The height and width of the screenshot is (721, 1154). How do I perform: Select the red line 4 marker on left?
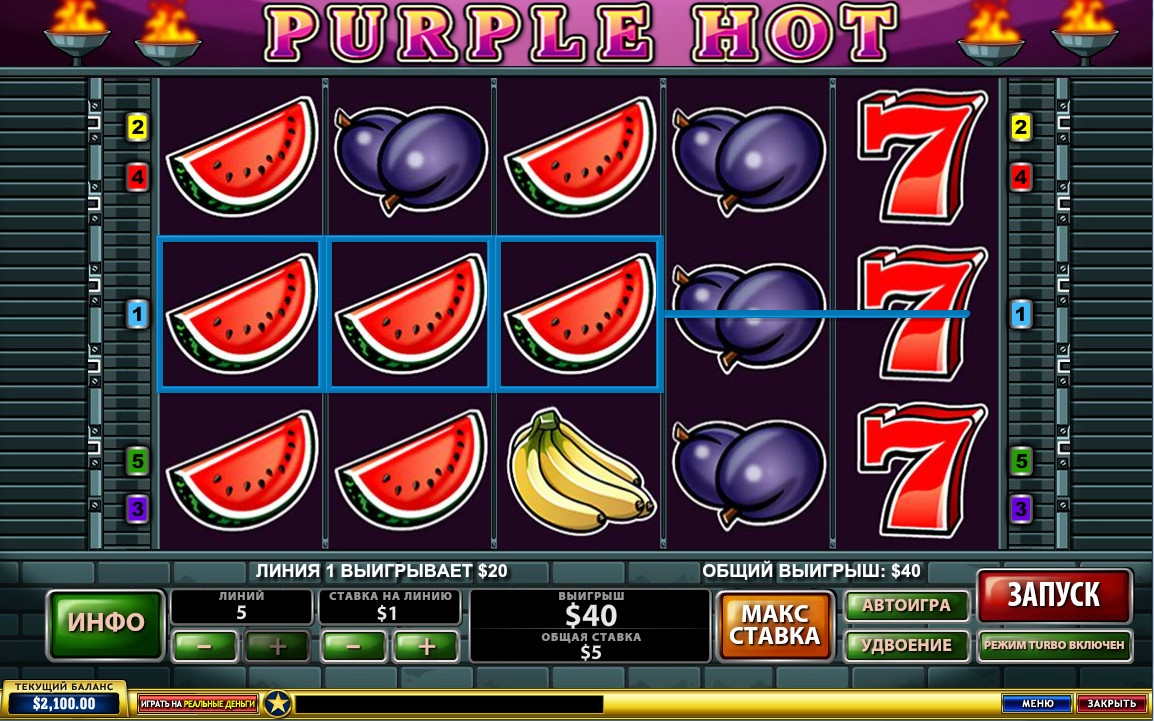(x=137, y=177)
